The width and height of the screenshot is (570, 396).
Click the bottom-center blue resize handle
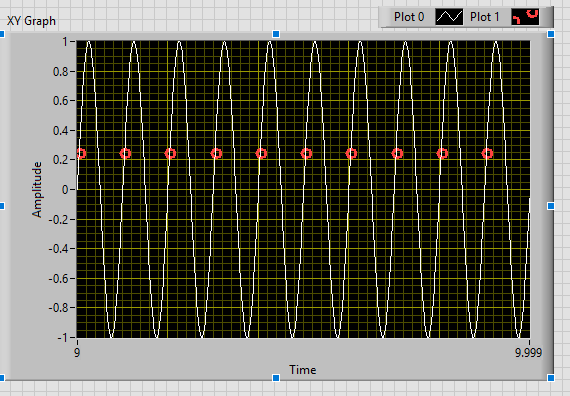click(x=276, y=378)
